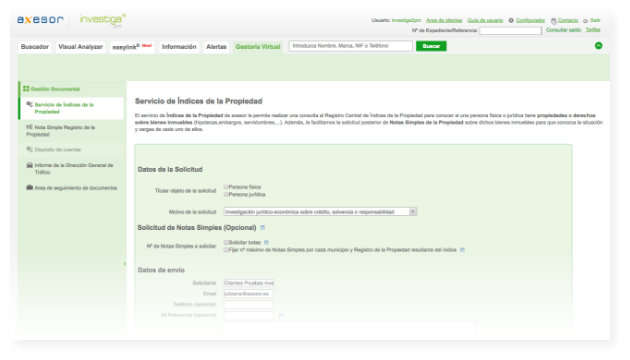Click the Configurador gear icon
Viewport: 630px width, 360px height.
point(511,20)
